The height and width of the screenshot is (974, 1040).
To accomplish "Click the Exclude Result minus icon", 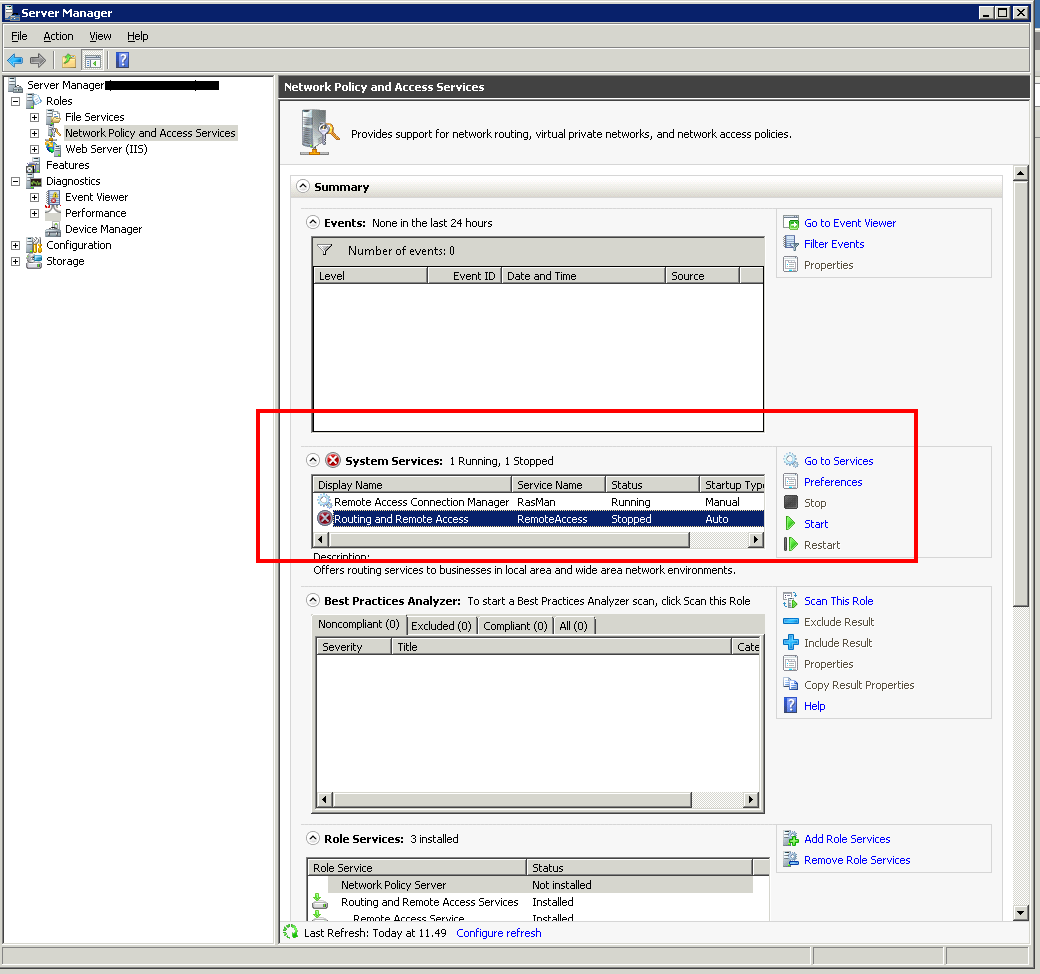I will click(791, 622).
